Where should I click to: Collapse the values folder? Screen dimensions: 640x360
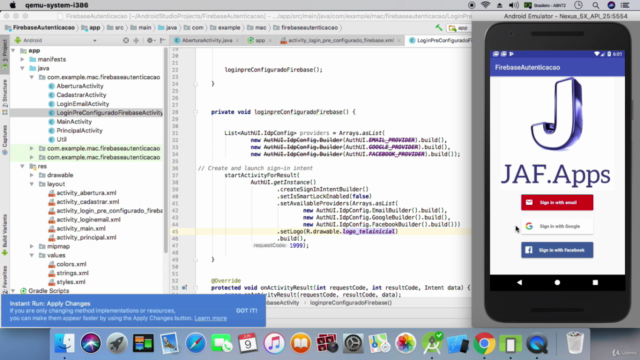(x=31, y=256)
